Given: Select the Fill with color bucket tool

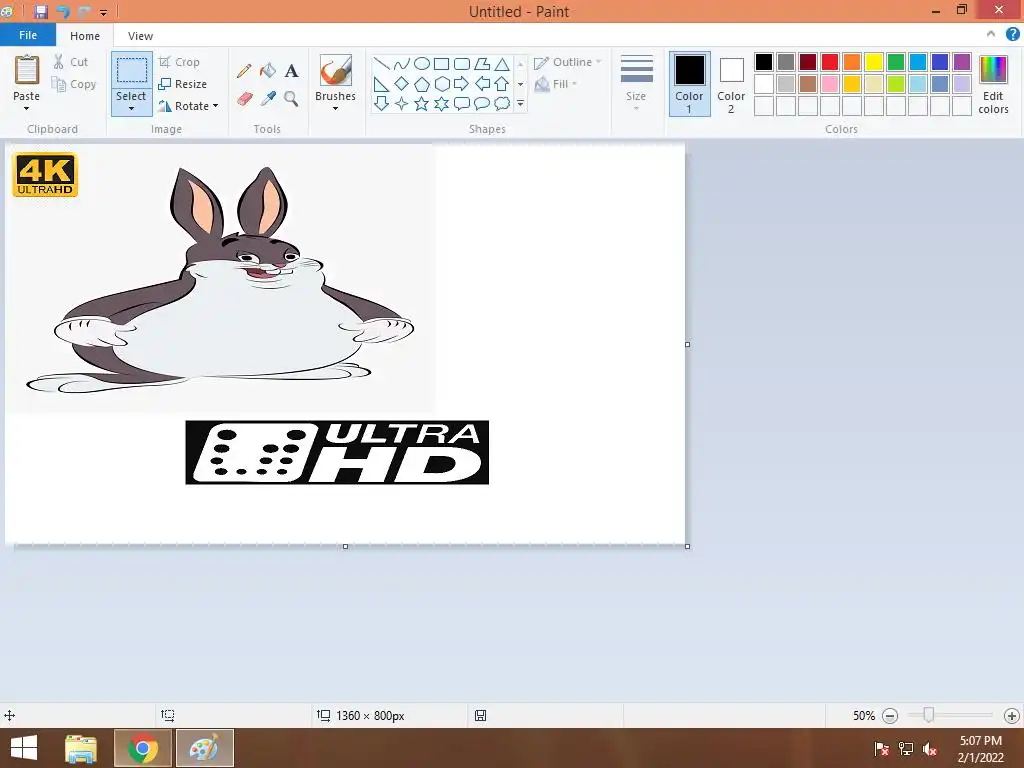Looking at the screenshot, I should coord(268,71).
